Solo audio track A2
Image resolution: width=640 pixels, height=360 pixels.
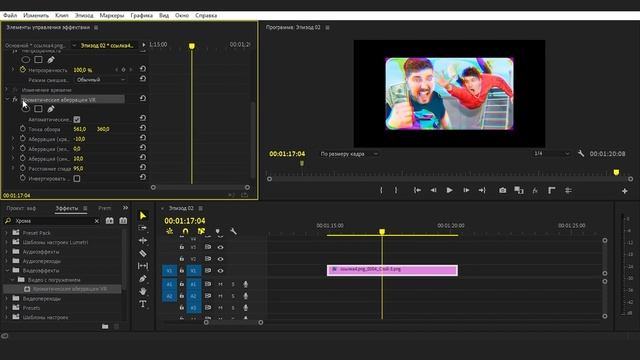point(233,296)
